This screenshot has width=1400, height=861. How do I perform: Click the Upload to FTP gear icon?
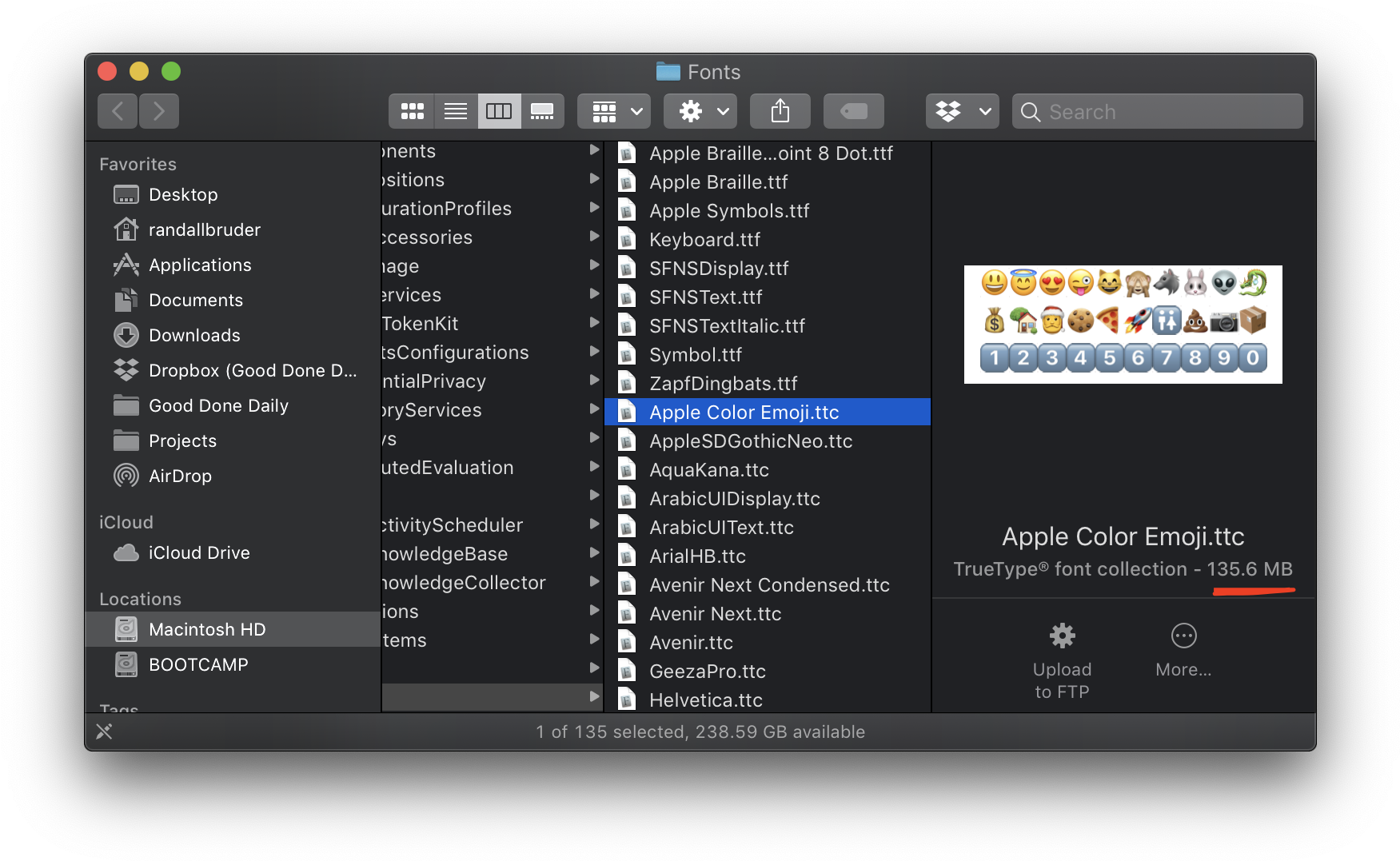pos(1061,636)
